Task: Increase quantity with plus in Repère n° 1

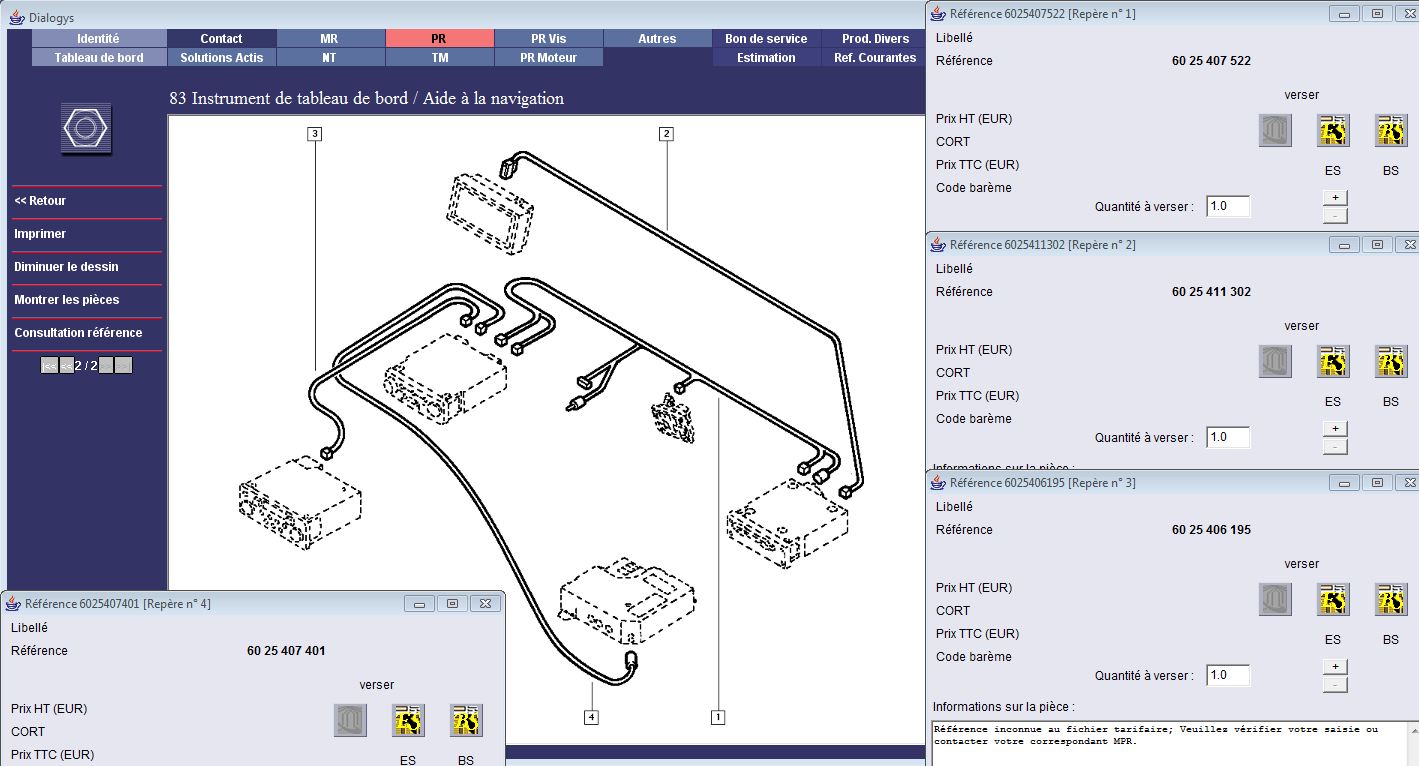Action: coord(1335,198)
